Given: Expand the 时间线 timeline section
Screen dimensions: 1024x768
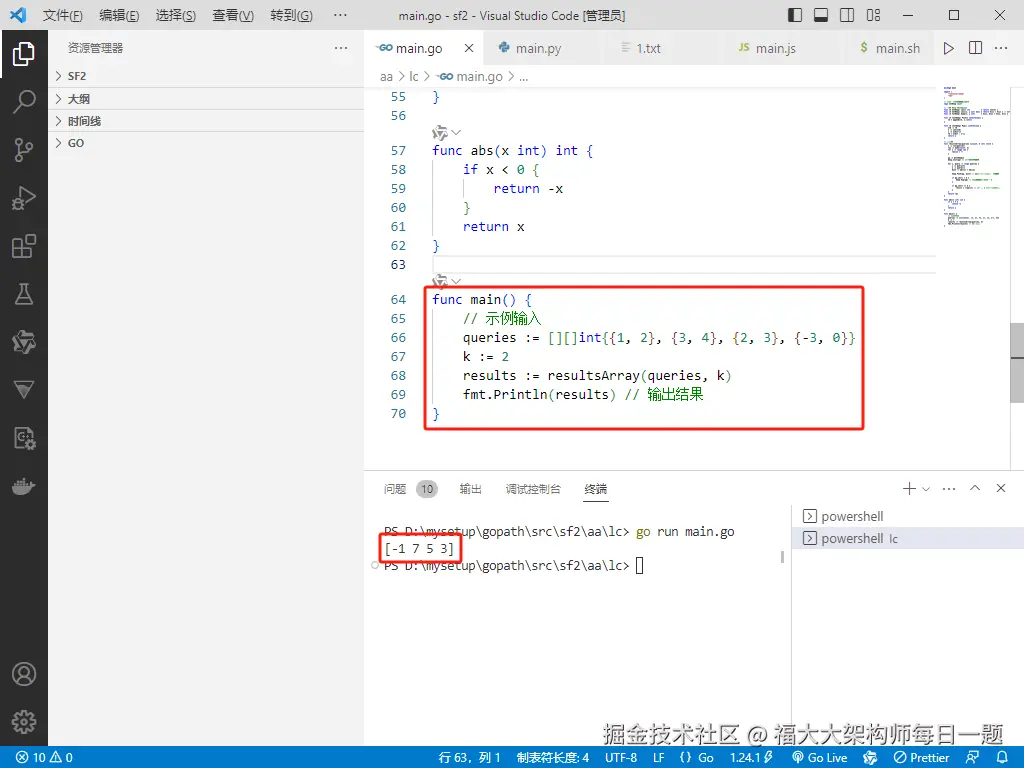Looking at the screenshot, I should tap(206, 121).
